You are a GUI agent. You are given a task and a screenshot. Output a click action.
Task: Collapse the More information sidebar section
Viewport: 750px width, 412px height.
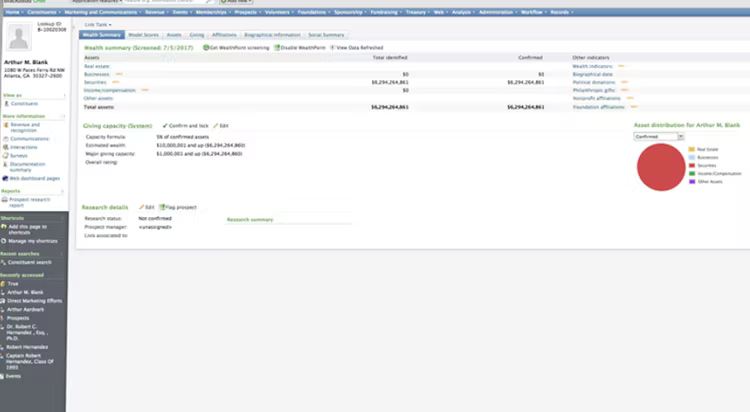tap(62, 116)
